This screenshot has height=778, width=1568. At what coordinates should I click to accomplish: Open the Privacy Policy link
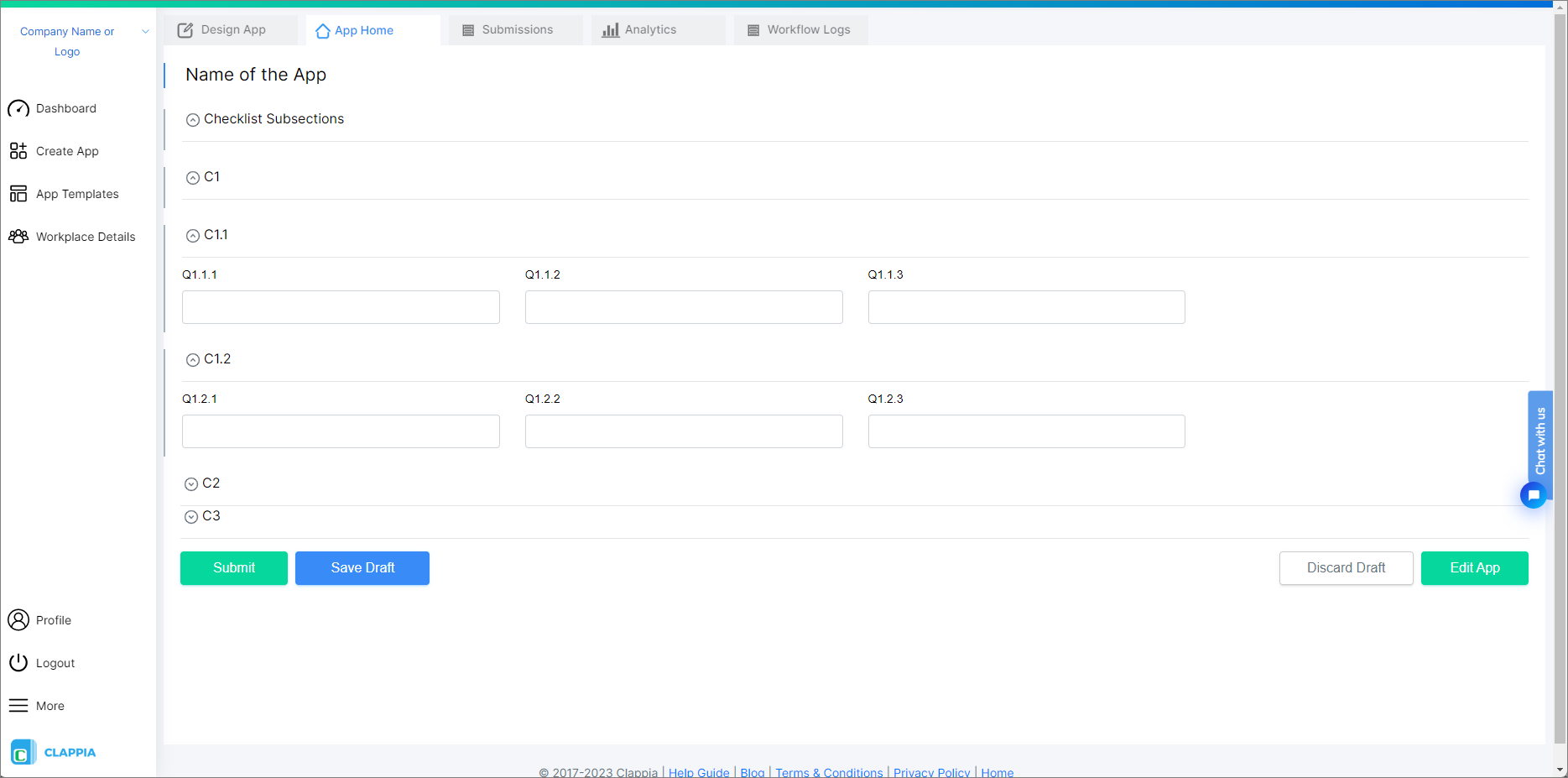(931, 771)
